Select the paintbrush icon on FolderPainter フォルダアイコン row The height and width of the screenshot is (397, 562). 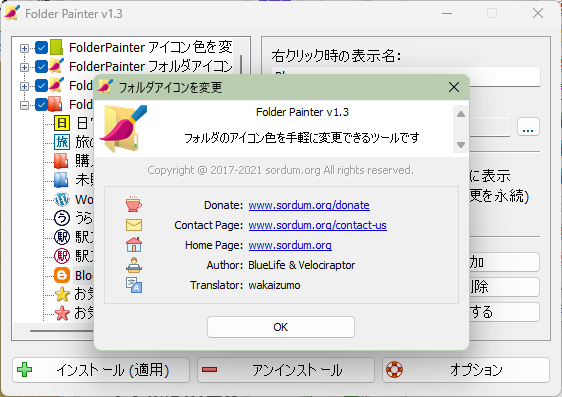click(x=56, y=66)
